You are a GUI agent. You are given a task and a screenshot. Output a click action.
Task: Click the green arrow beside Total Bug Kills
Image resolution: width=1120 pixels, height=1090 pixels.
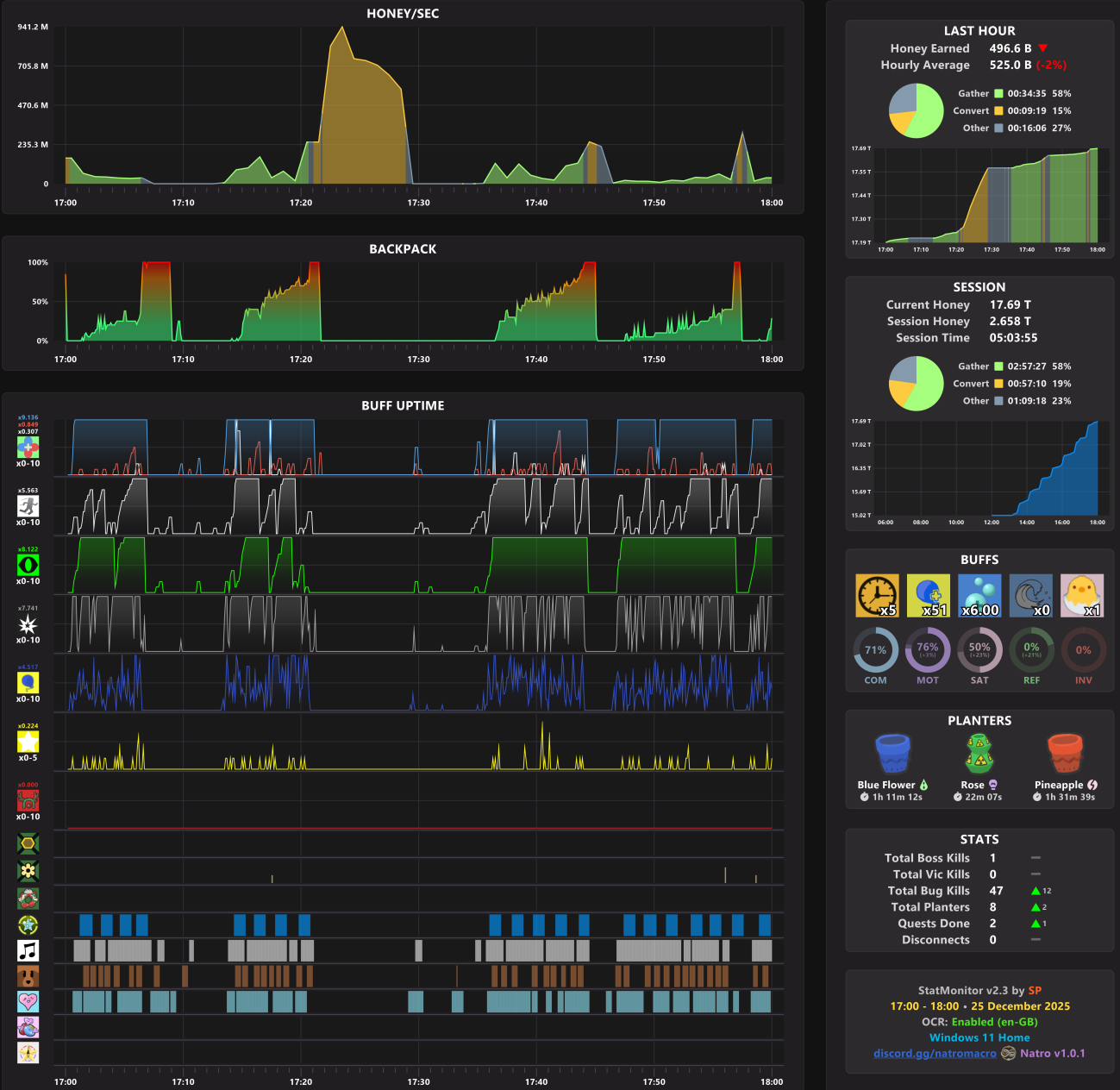coord(1036,891)
